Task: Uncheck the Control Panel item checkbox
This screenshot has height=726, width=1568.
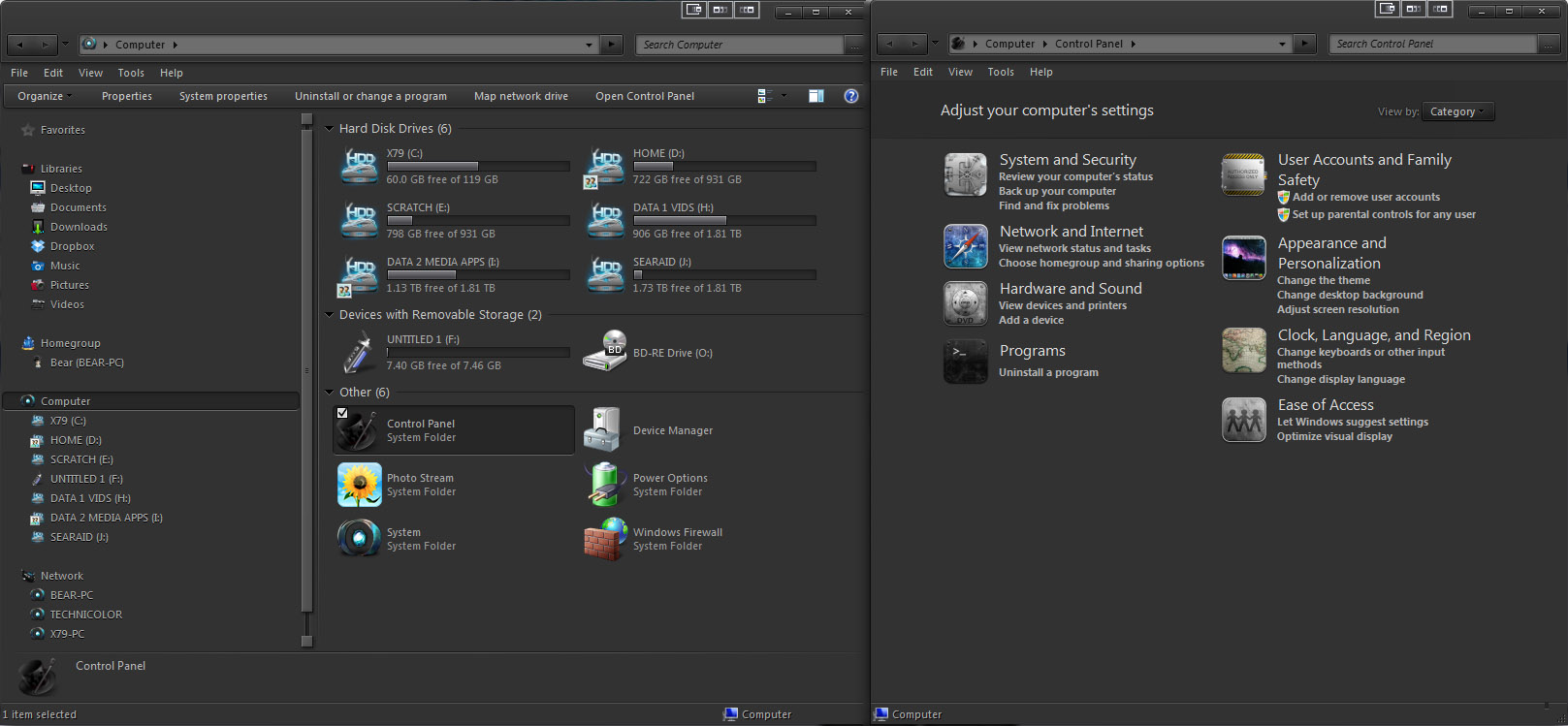Action: (x=342, y=413)
